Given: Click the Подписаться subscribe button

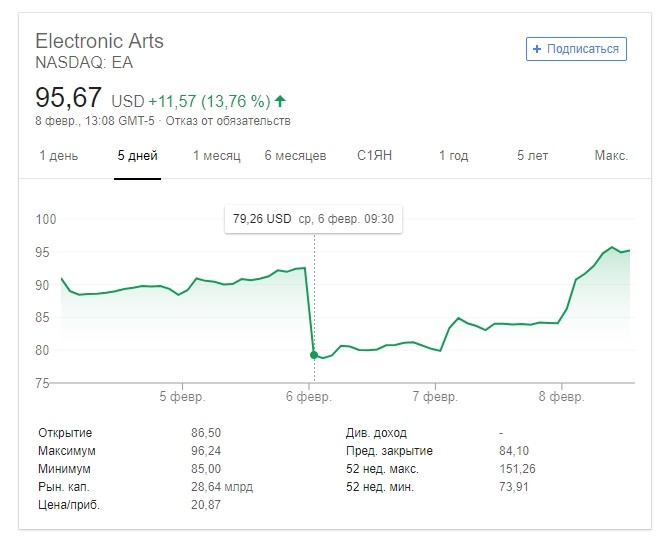Looking at the screenshot, I should click(x=576, y=49).
